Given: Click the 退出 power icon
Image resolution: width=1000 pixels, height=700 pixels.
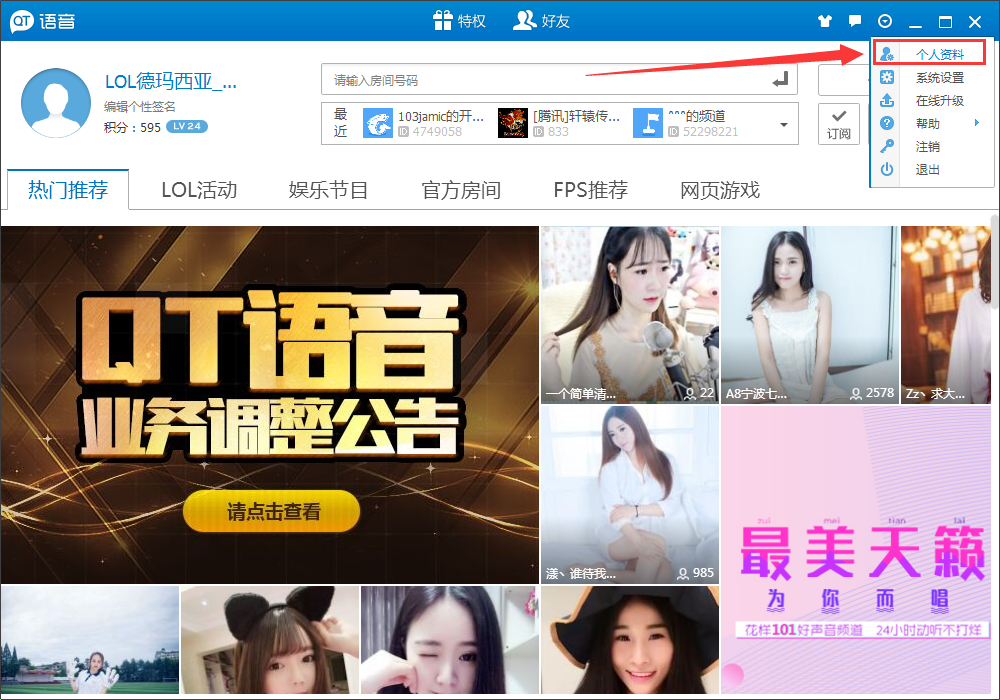Looking at the screenshot, I should 886,168.
